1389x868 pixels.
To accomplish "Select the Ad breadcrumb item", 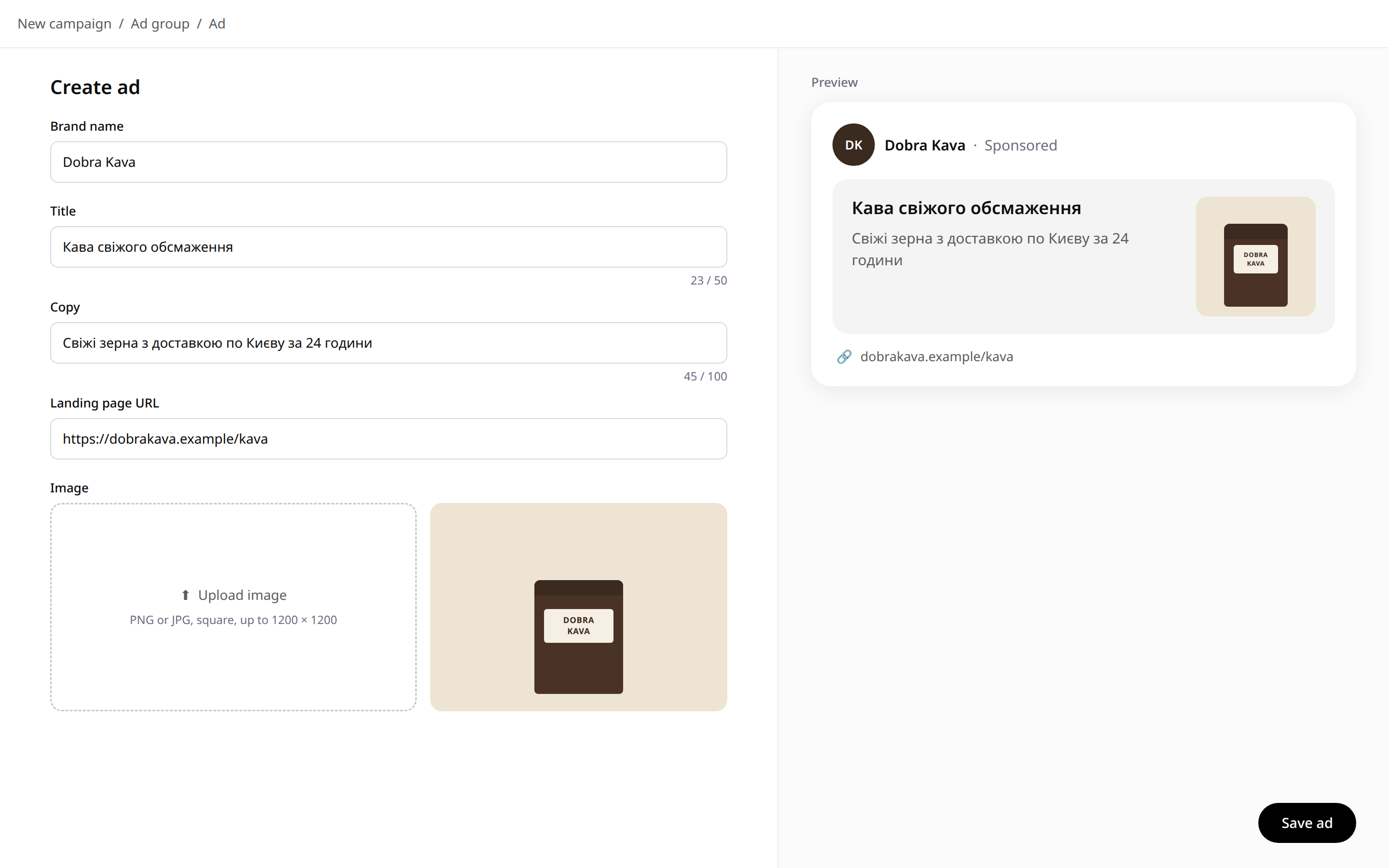I will [217, 24].
